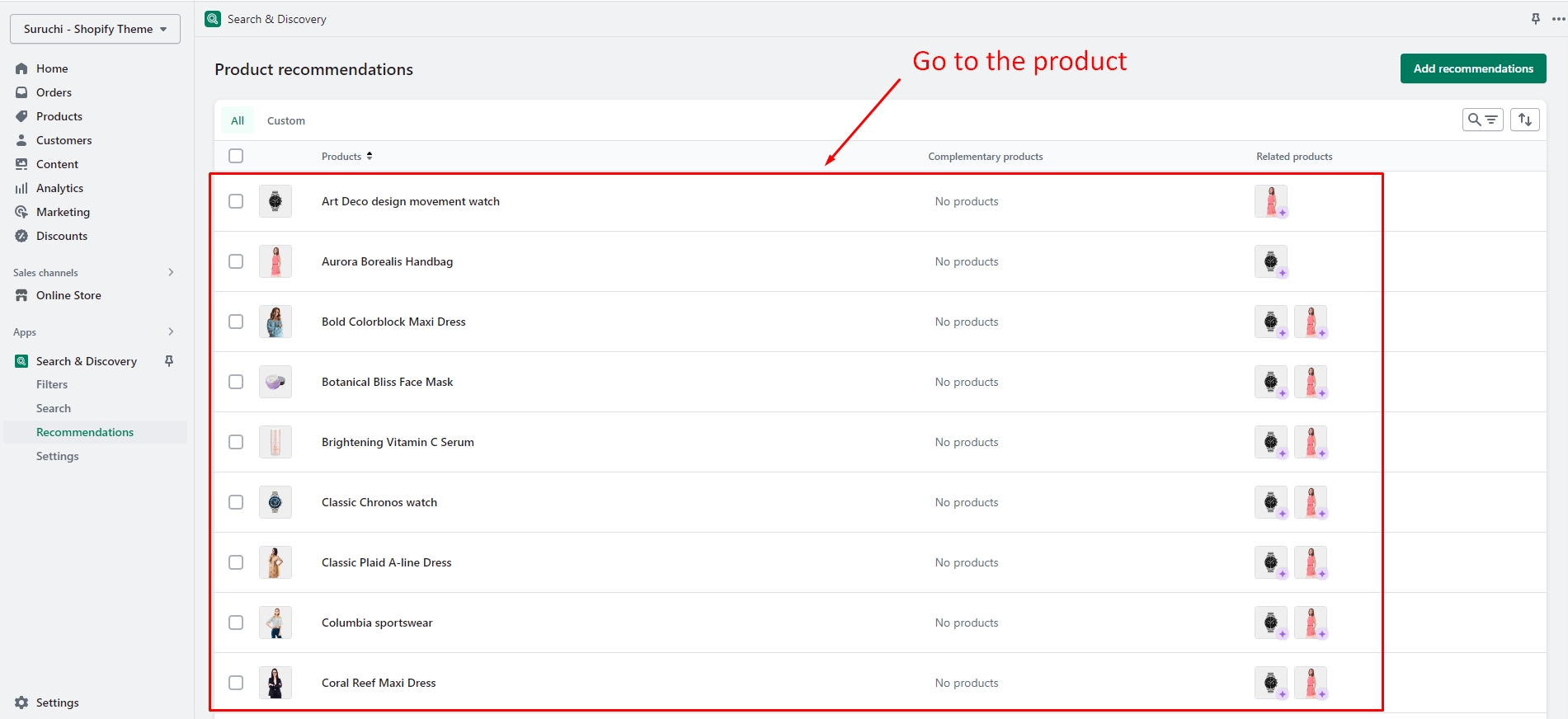Open Filters under Search & Discovery
This screenshot has height=719, width=1568.
coord(52,384)
